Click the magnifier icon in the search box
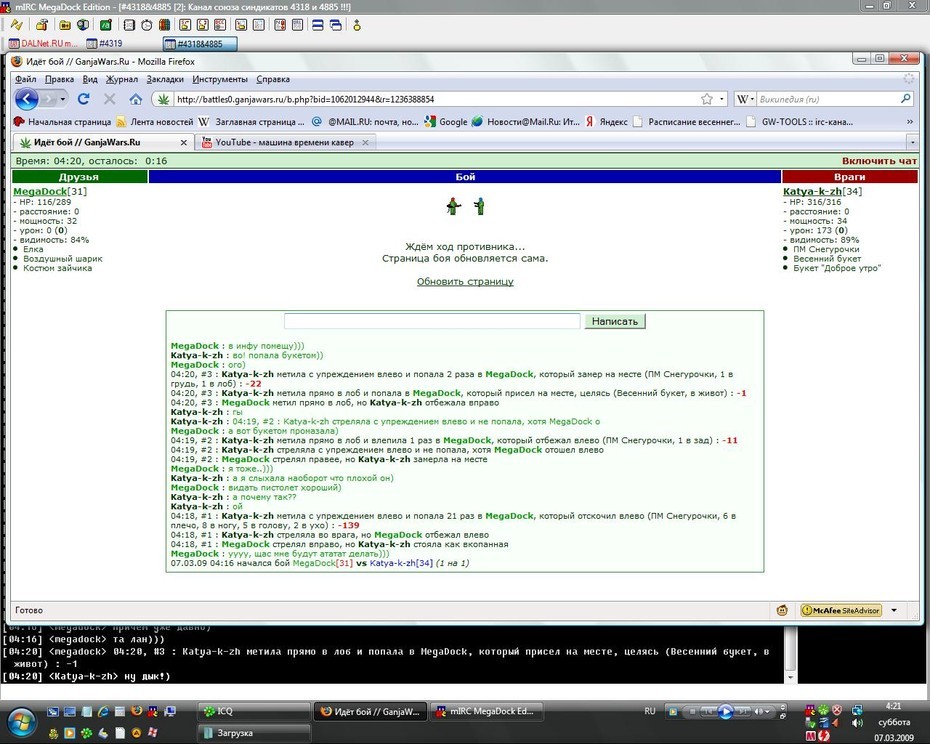This screenshot has height=744, width=930. pos(906,98)
